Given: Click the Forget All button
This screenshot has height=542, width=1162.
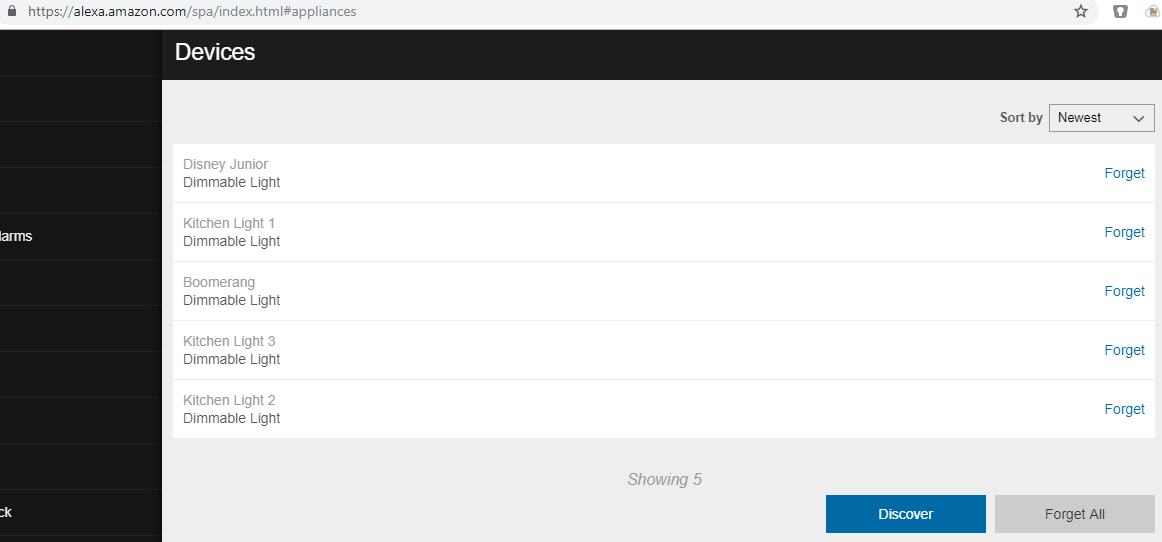Looking at the screenshot, I should coord(1074,514).
